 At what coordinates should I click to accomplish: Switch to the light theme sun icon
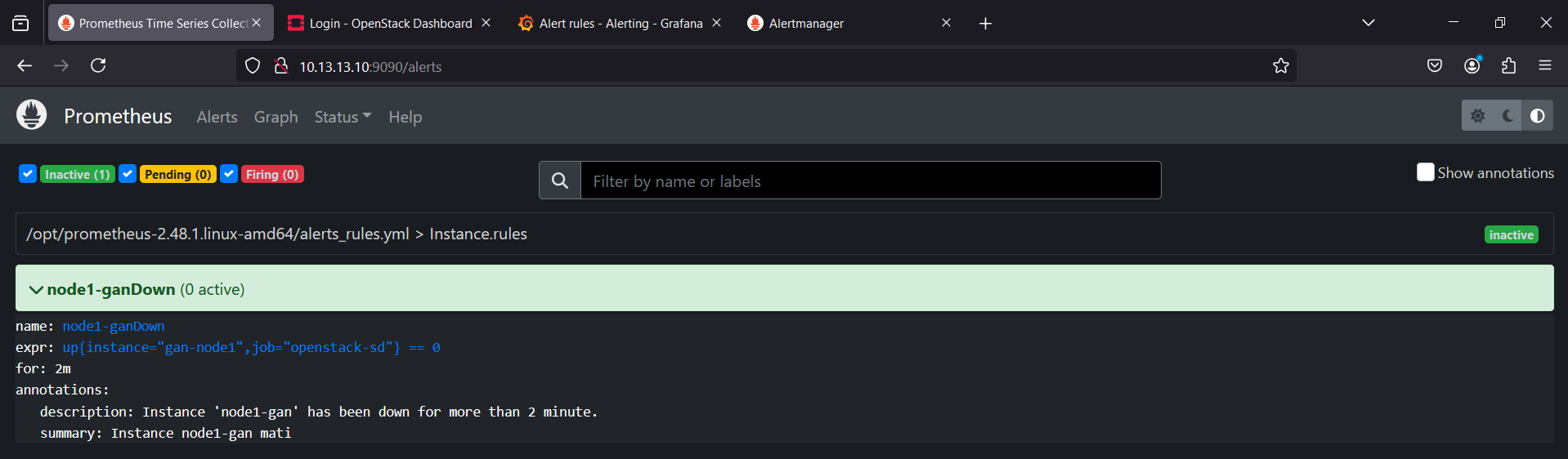click(x=1477, y=116)
